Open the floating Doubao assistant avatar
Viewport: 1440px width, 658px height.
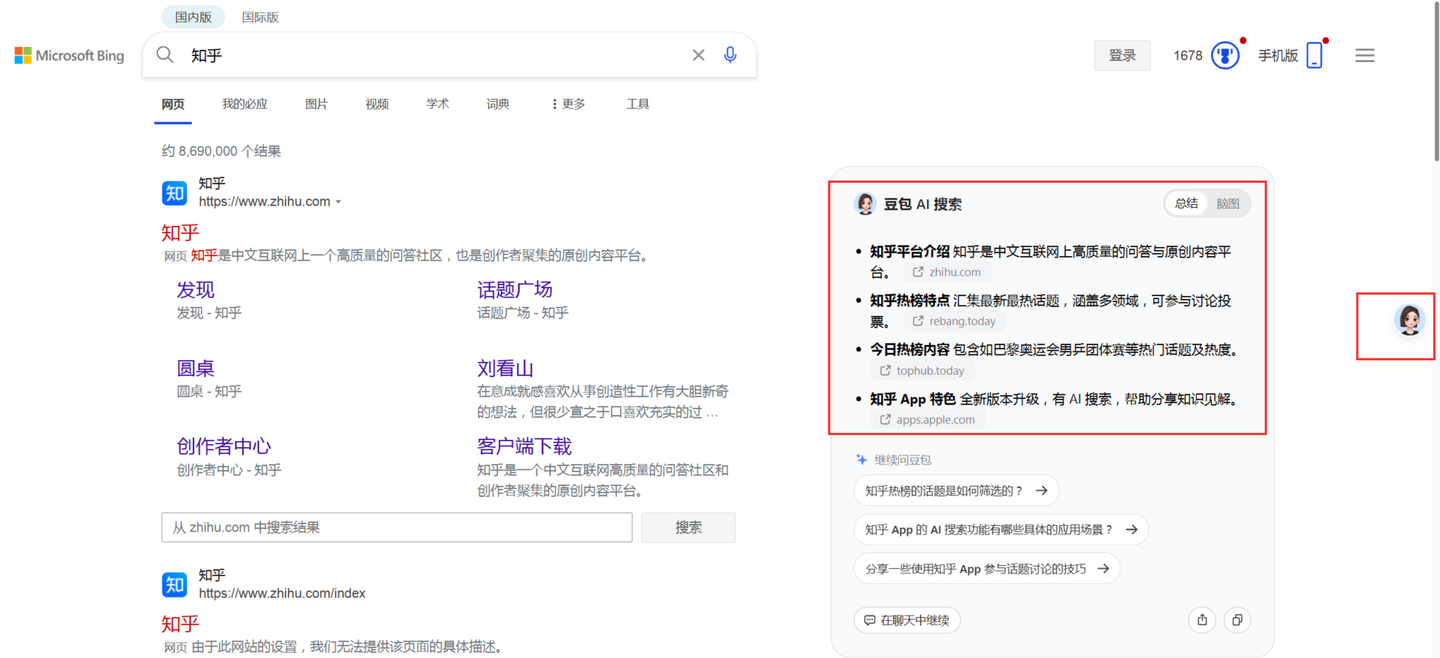tap(1410, 320)
